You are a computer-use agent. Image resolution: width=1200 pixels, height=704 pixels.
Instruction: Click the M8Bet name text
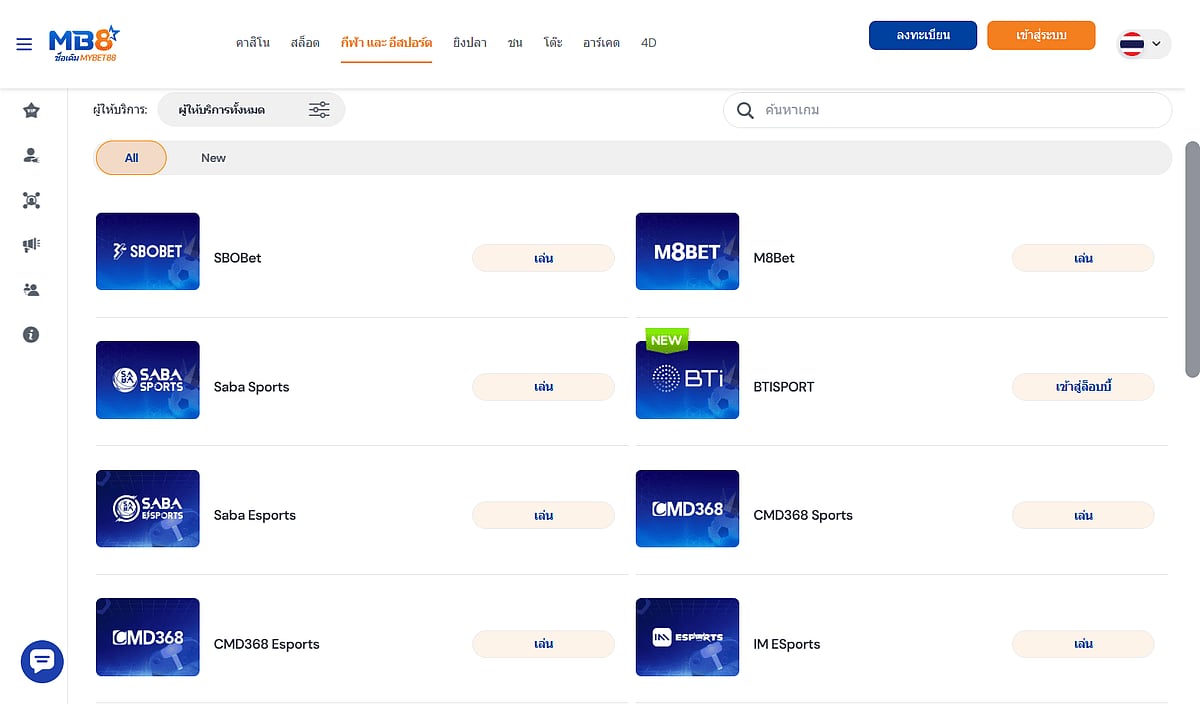point(774,258)
